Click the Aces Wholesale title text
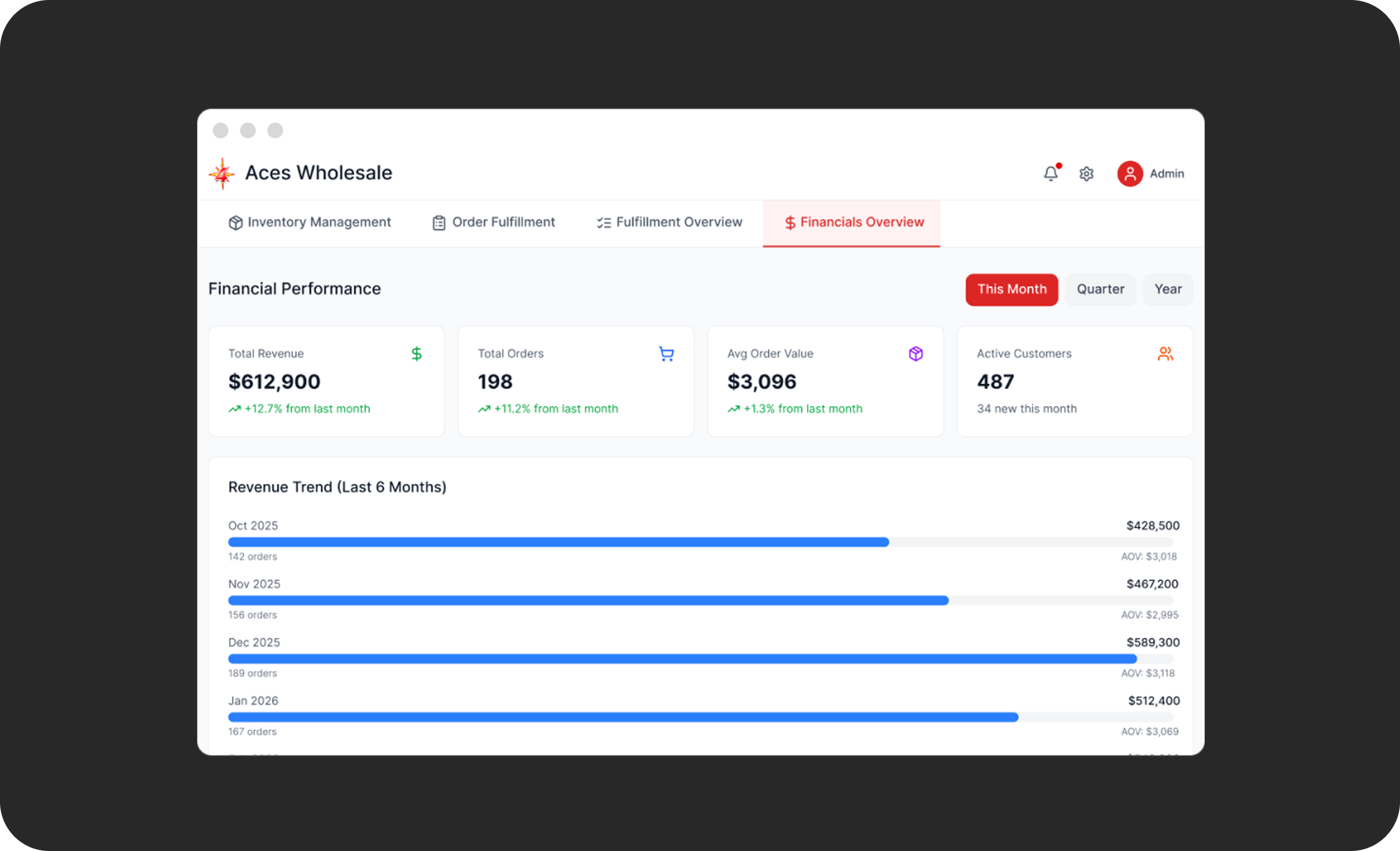Viewport: 1400px width, 851px height. coord(318,173)
